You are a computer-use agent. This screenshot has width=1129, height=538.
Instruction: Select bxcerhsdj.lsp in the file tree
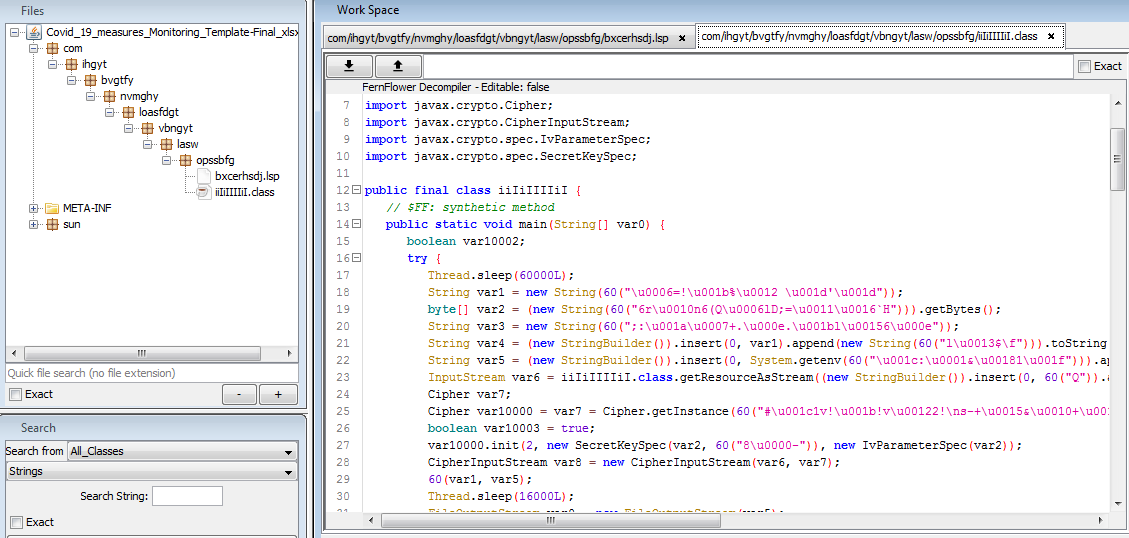(x=247, y=176)
